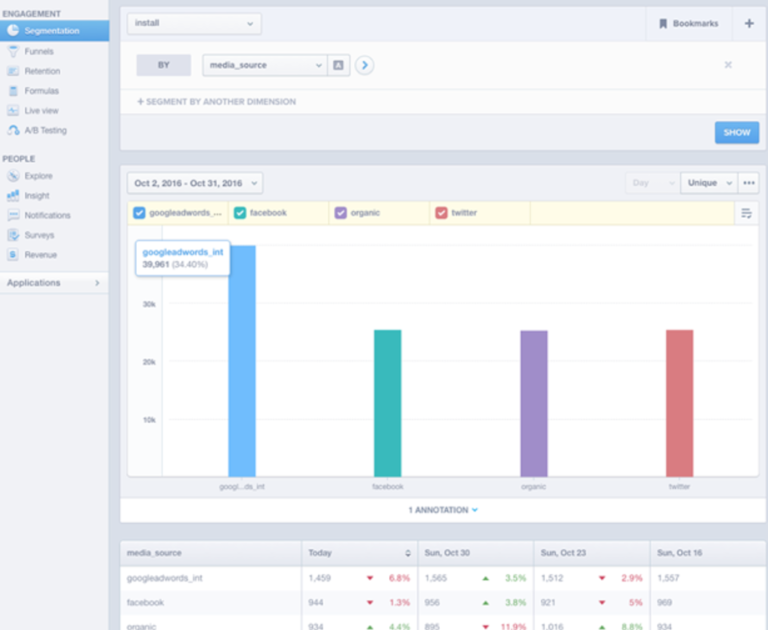Expand the 1 Annotation section

coord(443,510)
